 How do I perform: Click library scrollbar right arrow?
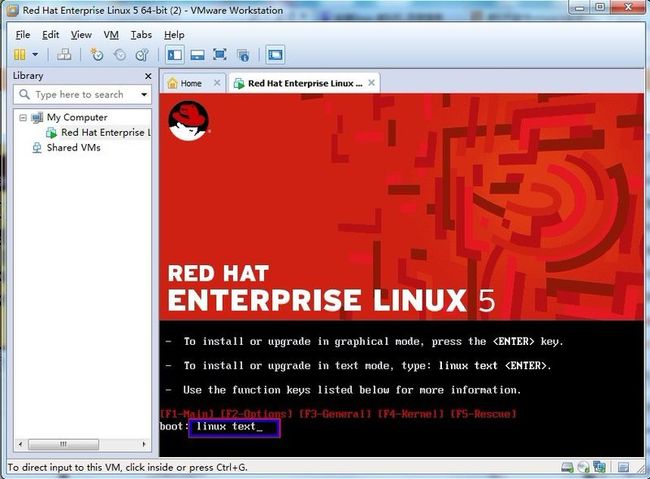[144, 444]
